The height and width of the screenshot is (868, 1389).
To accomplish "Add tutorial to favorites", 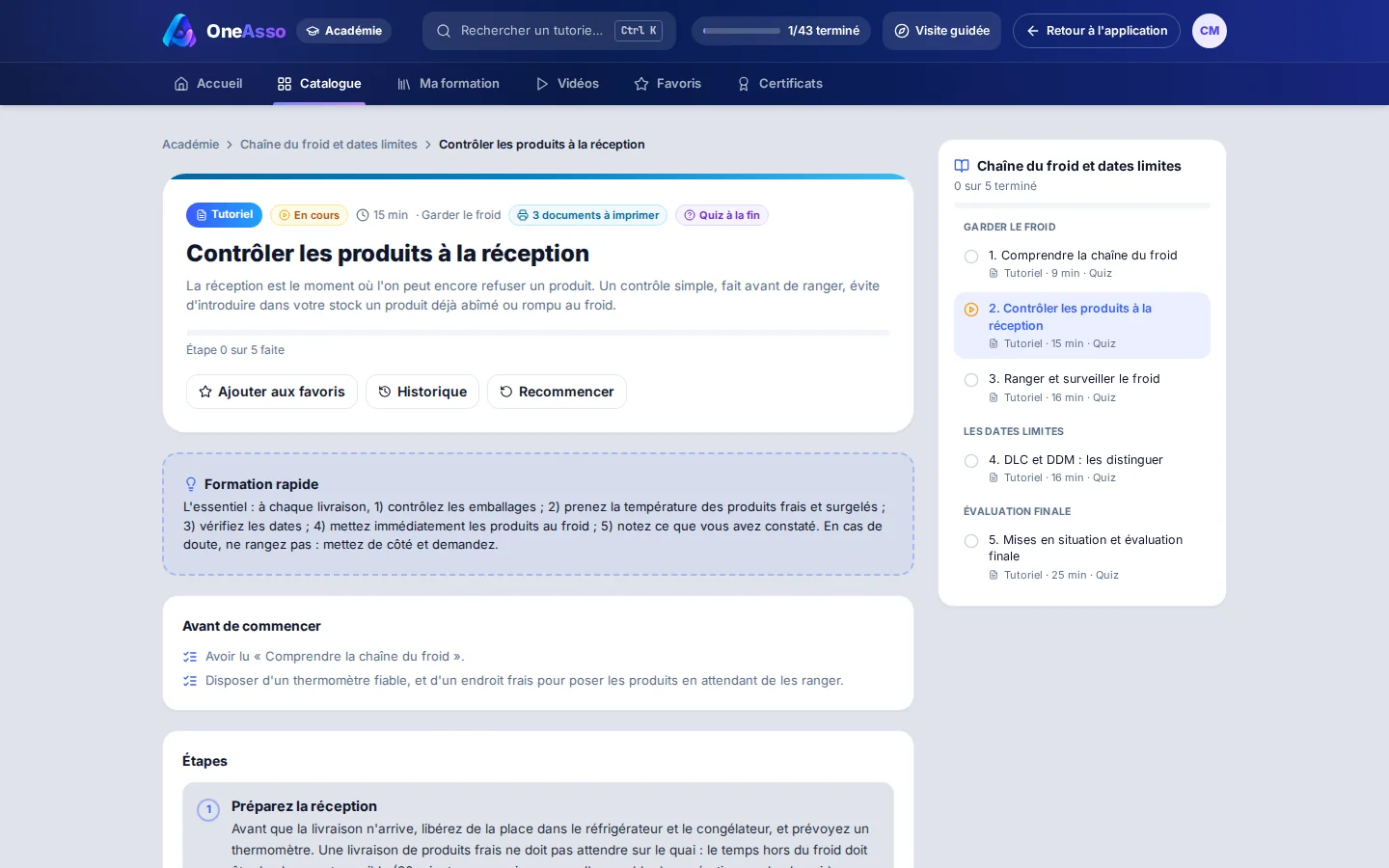I will [x=272, y=392].
